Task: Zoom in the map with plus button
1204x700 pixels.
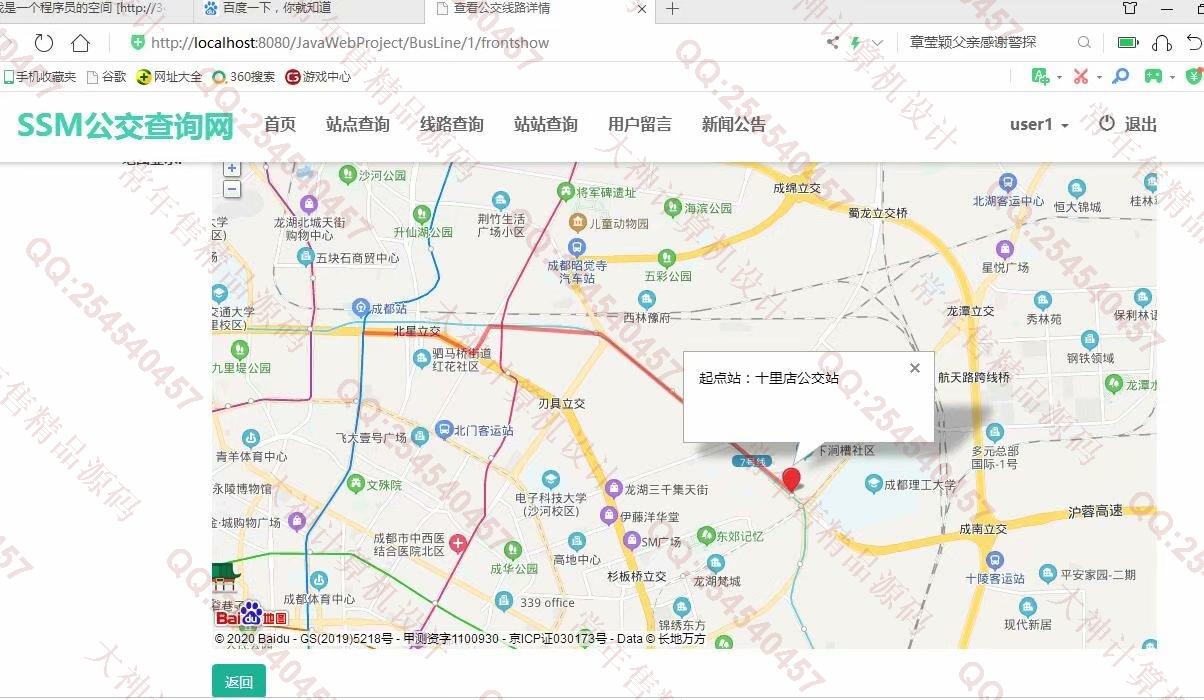Action: pos(231,168)
